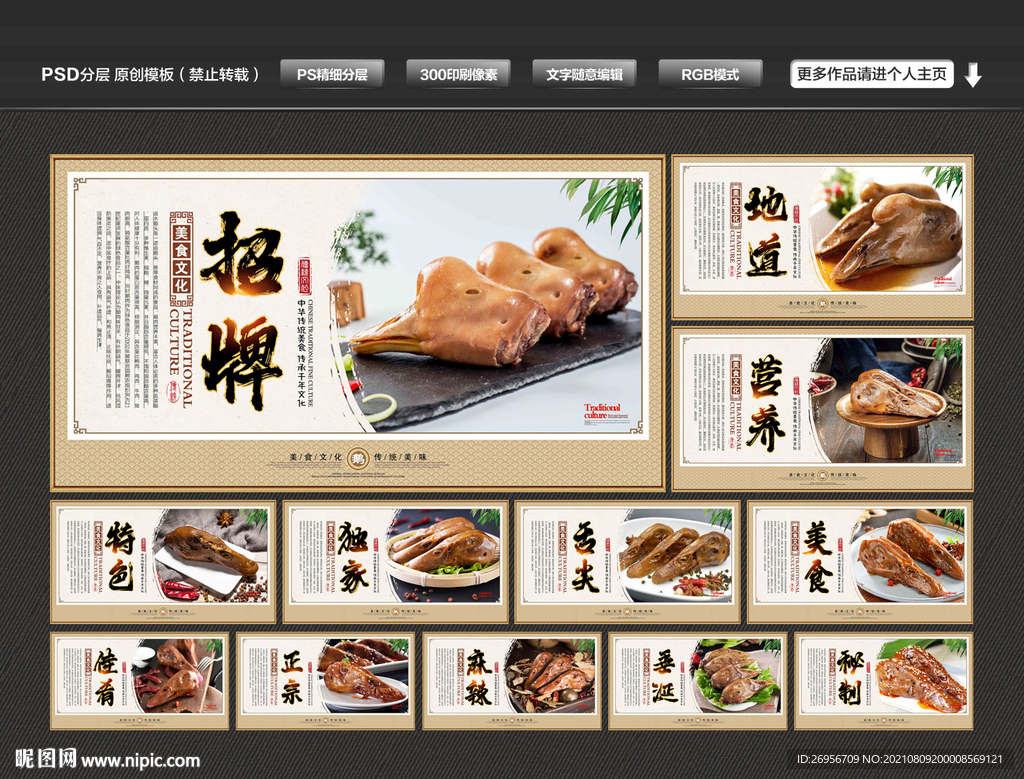Open the 营养 poster thumbnail
This screenshot has height=779, width=1024.
[x=822, y=409]
